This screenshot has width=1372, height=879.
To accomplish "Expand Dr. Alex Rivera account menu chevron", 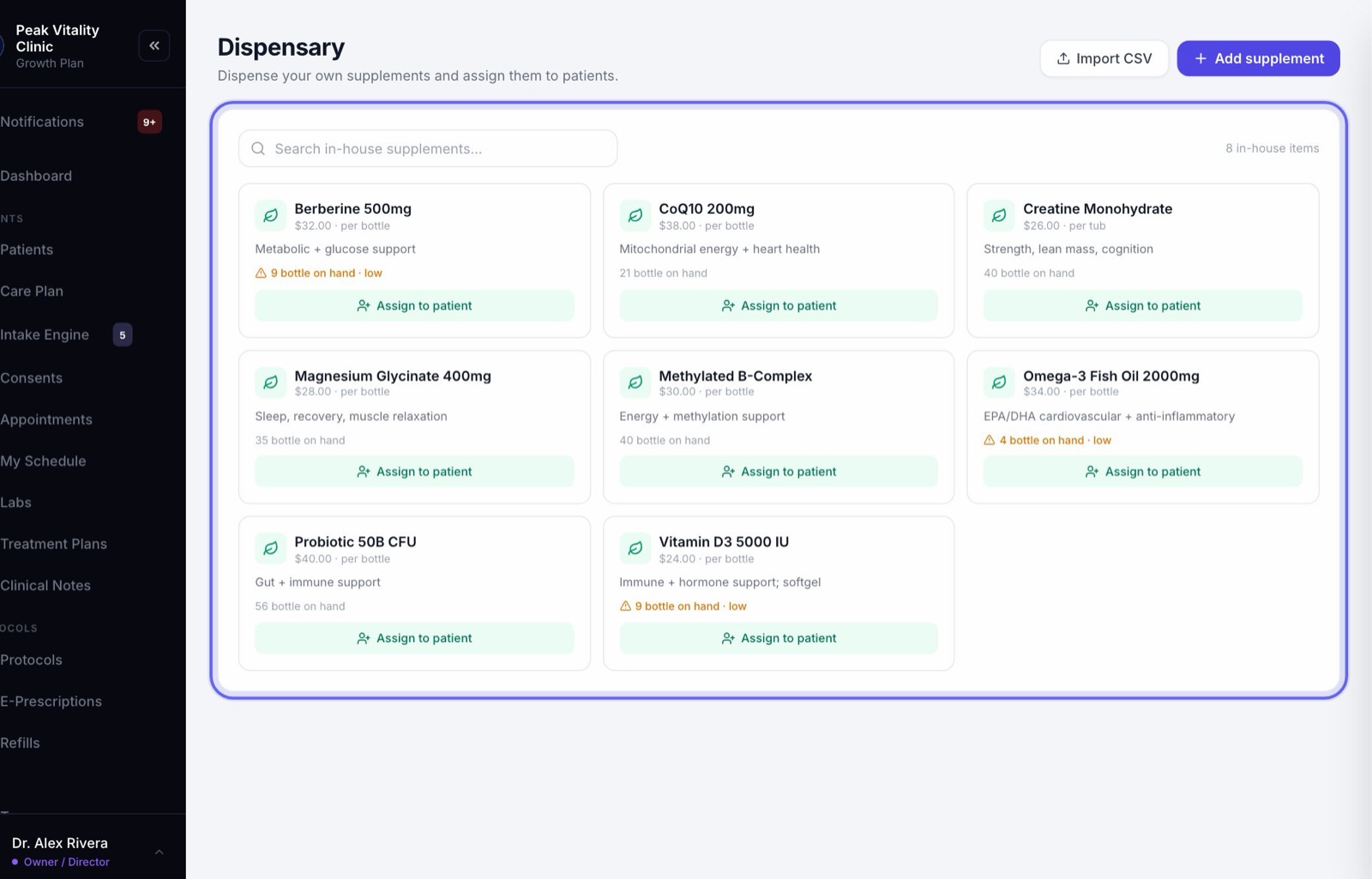I will point(159,852).
